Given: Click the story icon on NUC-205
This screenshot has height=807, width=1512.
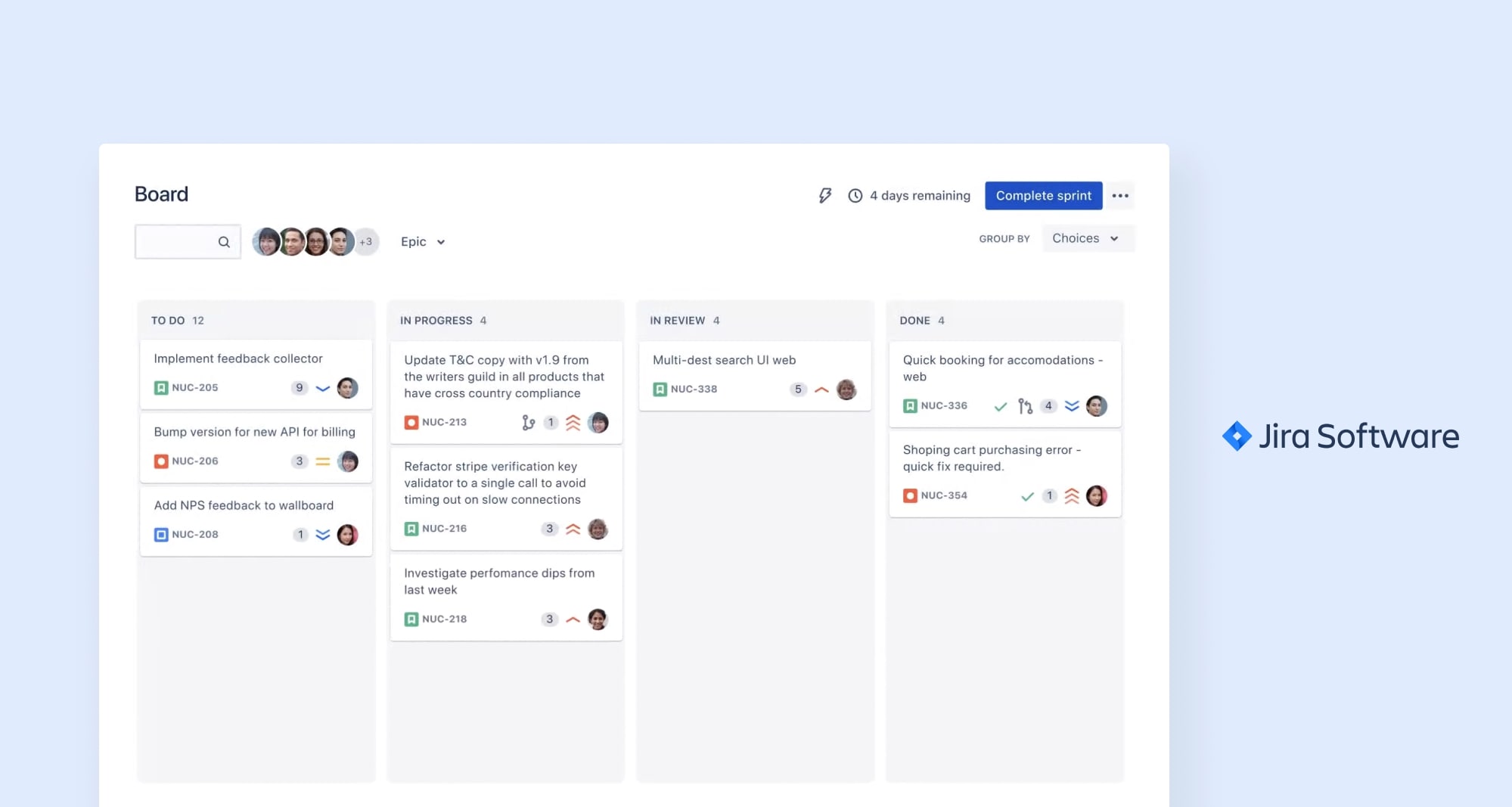Looking at the screenshot, I should point(161,388).
